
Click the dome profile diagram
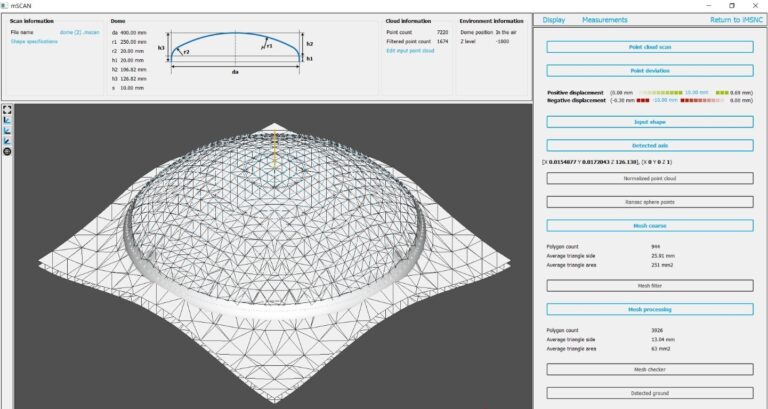pyautogui.click(x=236, y=52)
